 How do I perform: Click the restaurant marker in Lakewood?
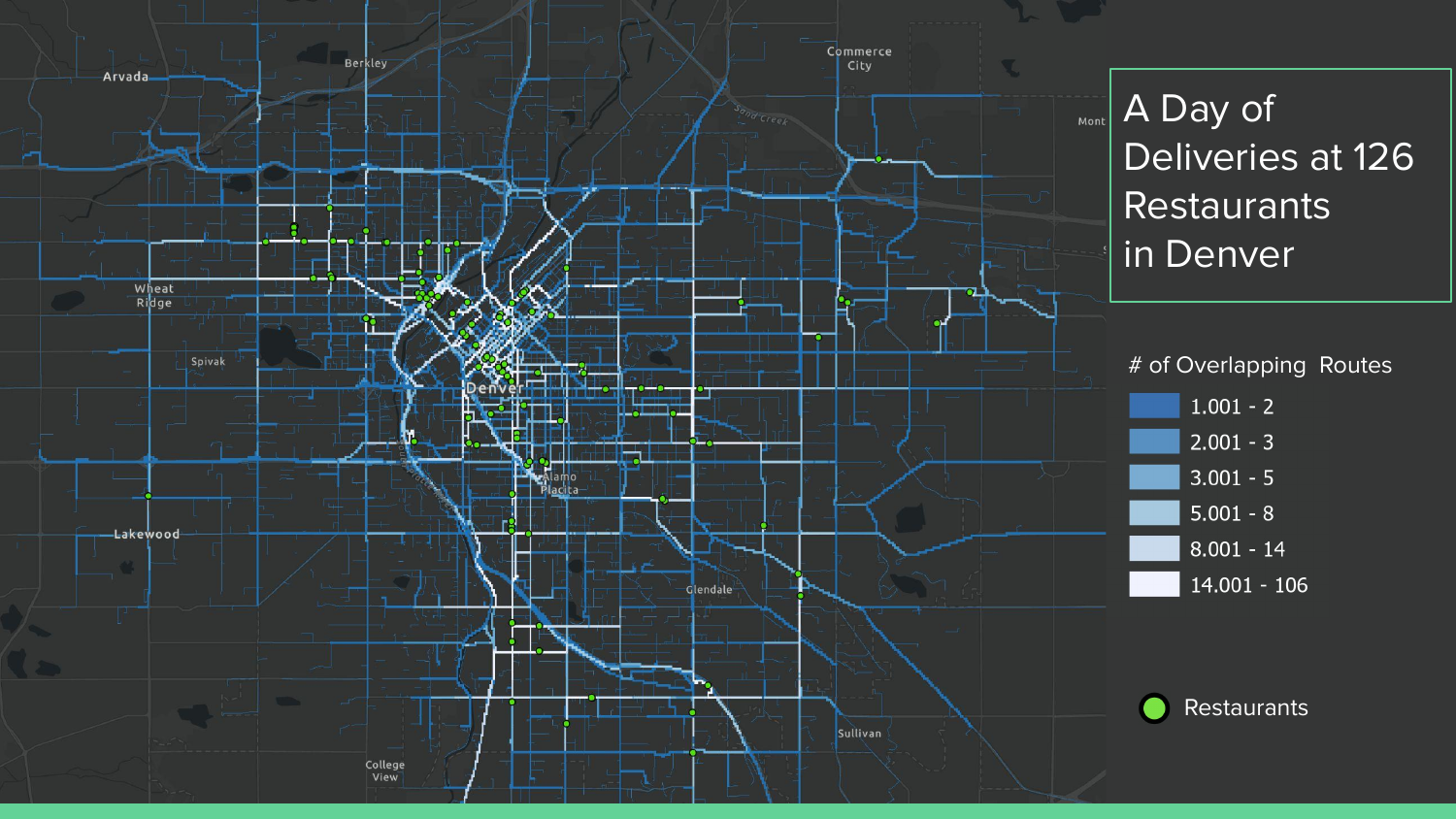pyautogui.click(x=148, y=494)
